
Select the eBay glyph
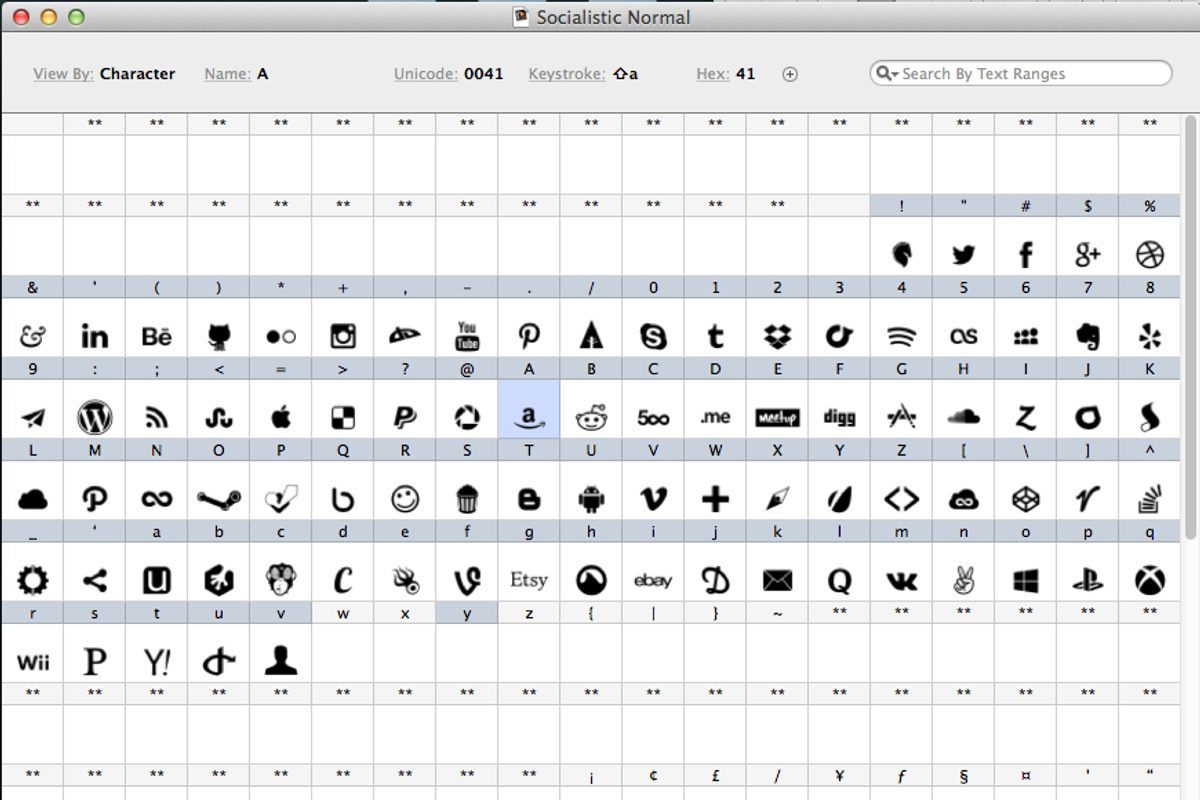pyautogui.click(x=653, y=580)
